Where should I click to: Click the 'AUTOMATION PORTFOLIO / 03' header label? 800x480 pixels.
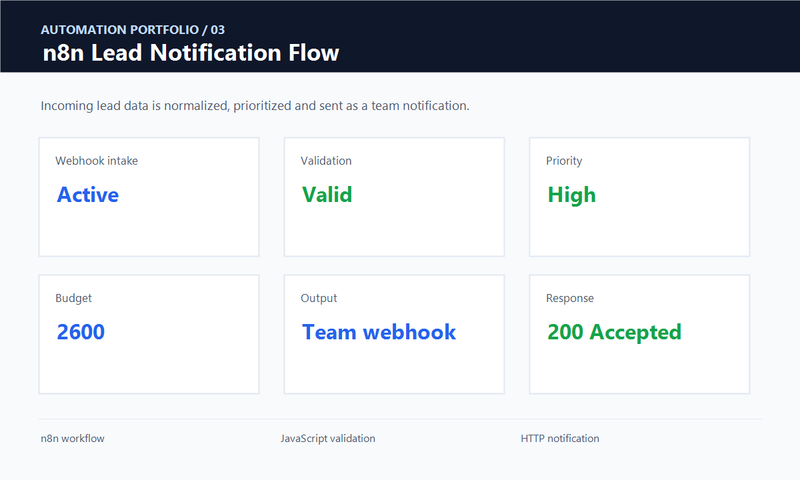tap(133, 30)
